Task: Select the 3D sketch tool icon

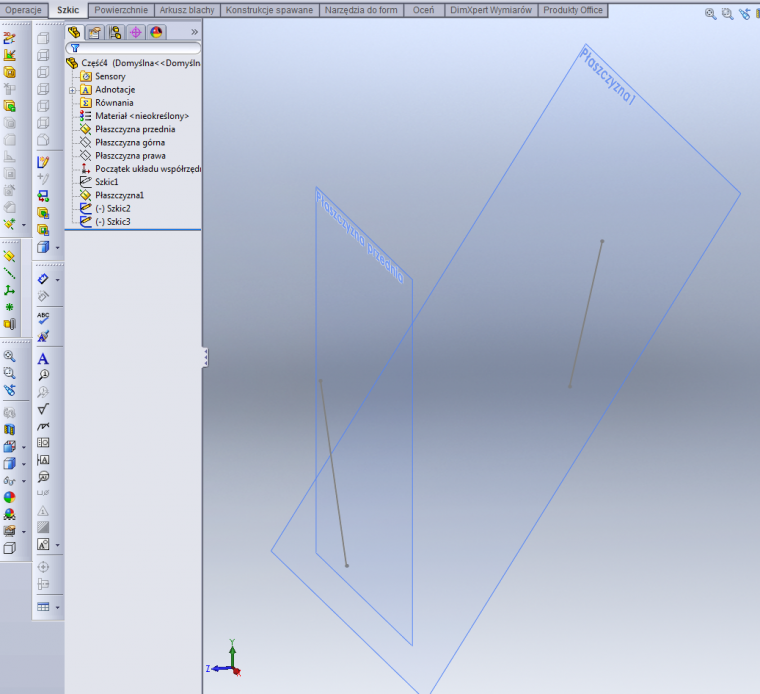Action: click(x=9, y=38)
